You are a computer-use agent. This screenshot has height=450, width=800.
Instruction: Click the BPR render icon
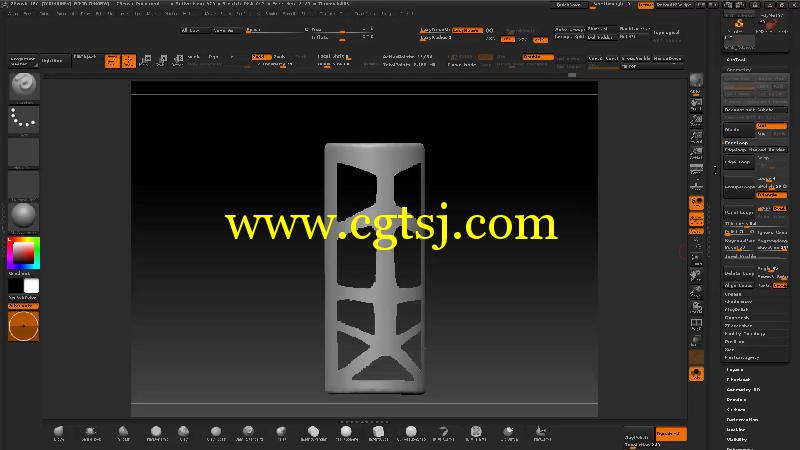[x=696, y=82]
